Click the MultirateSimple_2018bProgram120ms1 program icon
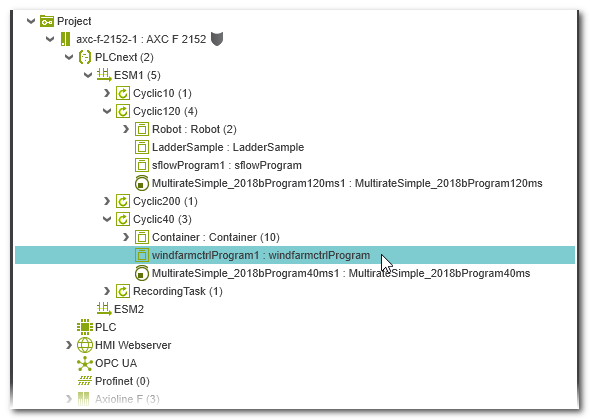 coord(141,183)
